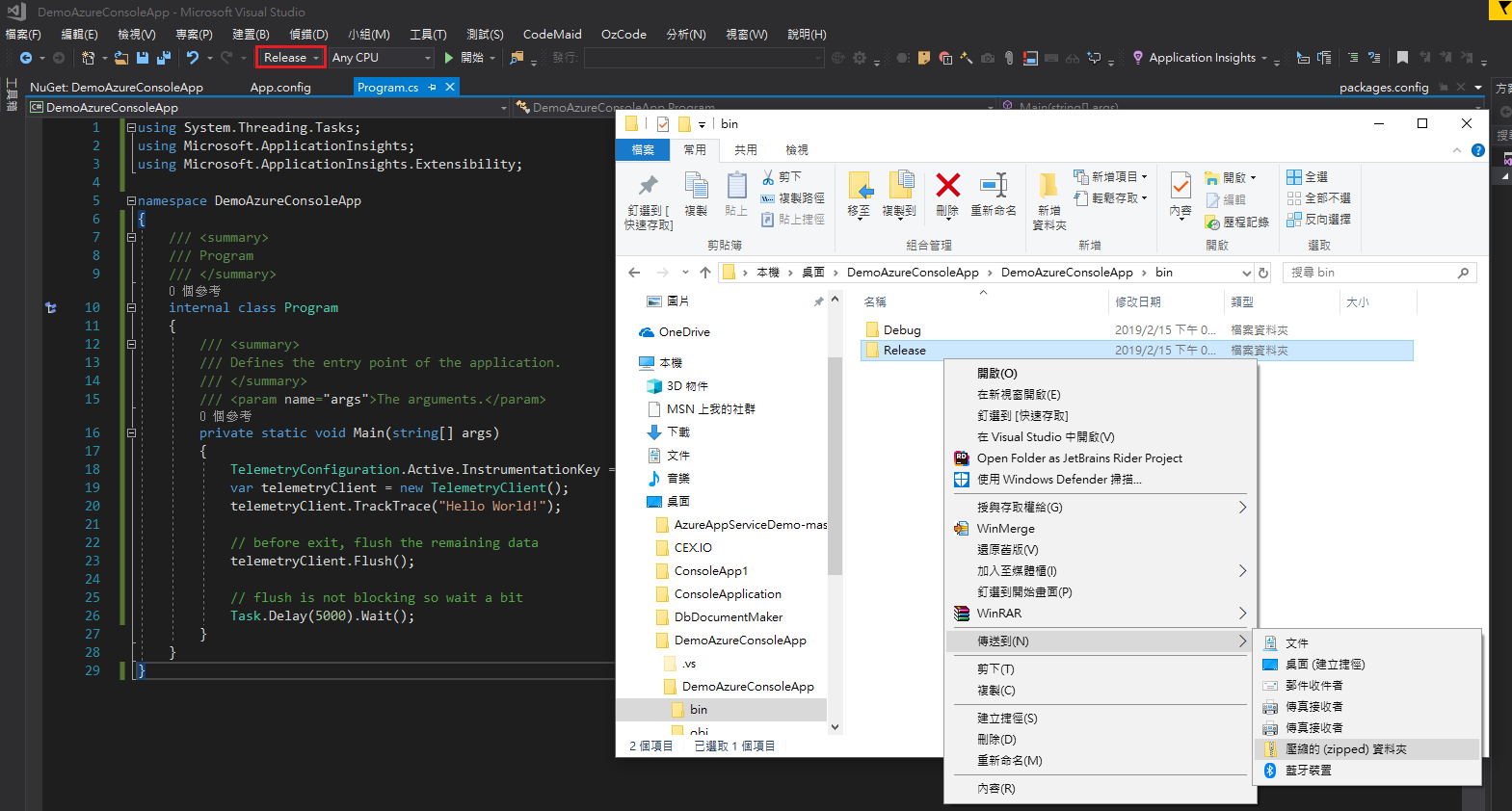Viewport: 1512px width, 811px height.
Task: Choose Compressed (zipped) folder in Send to submenu
Action: (x=1345, y=749)
